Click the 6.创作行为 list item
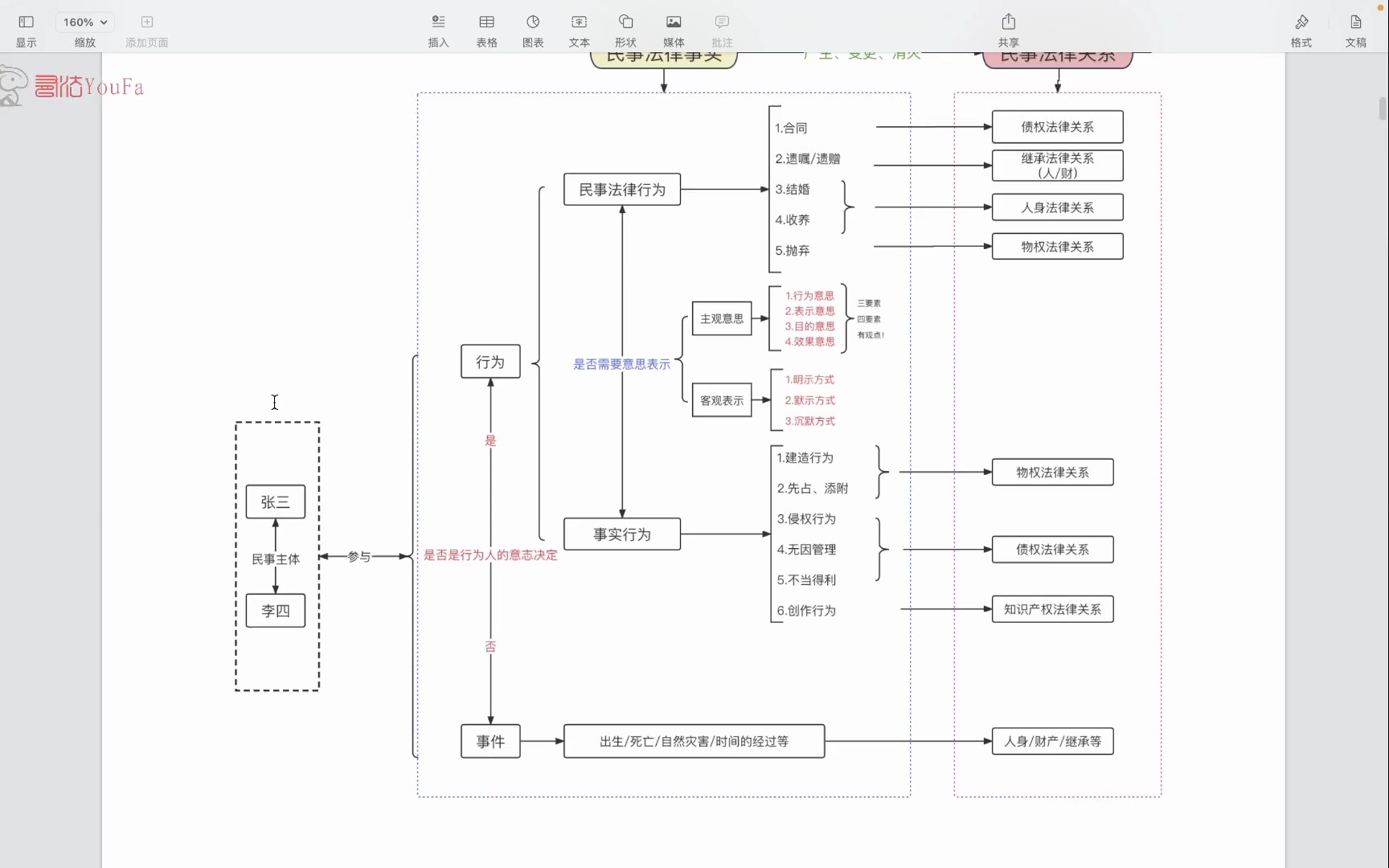 tap(806, 611)
